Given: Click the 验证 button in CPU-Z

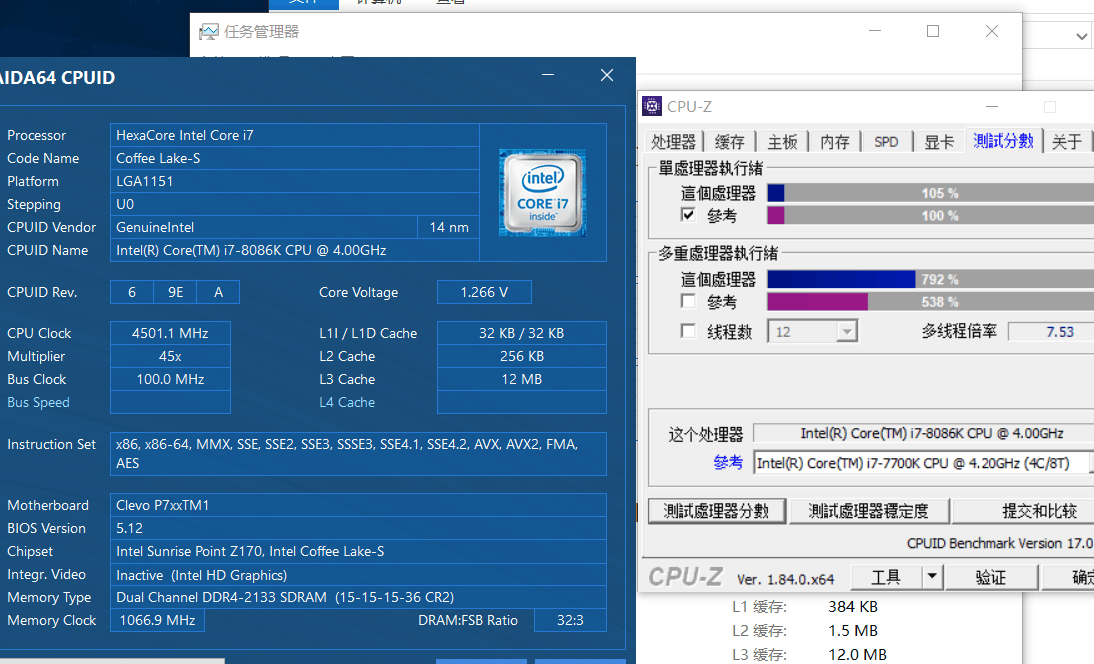Looking at the screenshot, I should coord(991,577).
